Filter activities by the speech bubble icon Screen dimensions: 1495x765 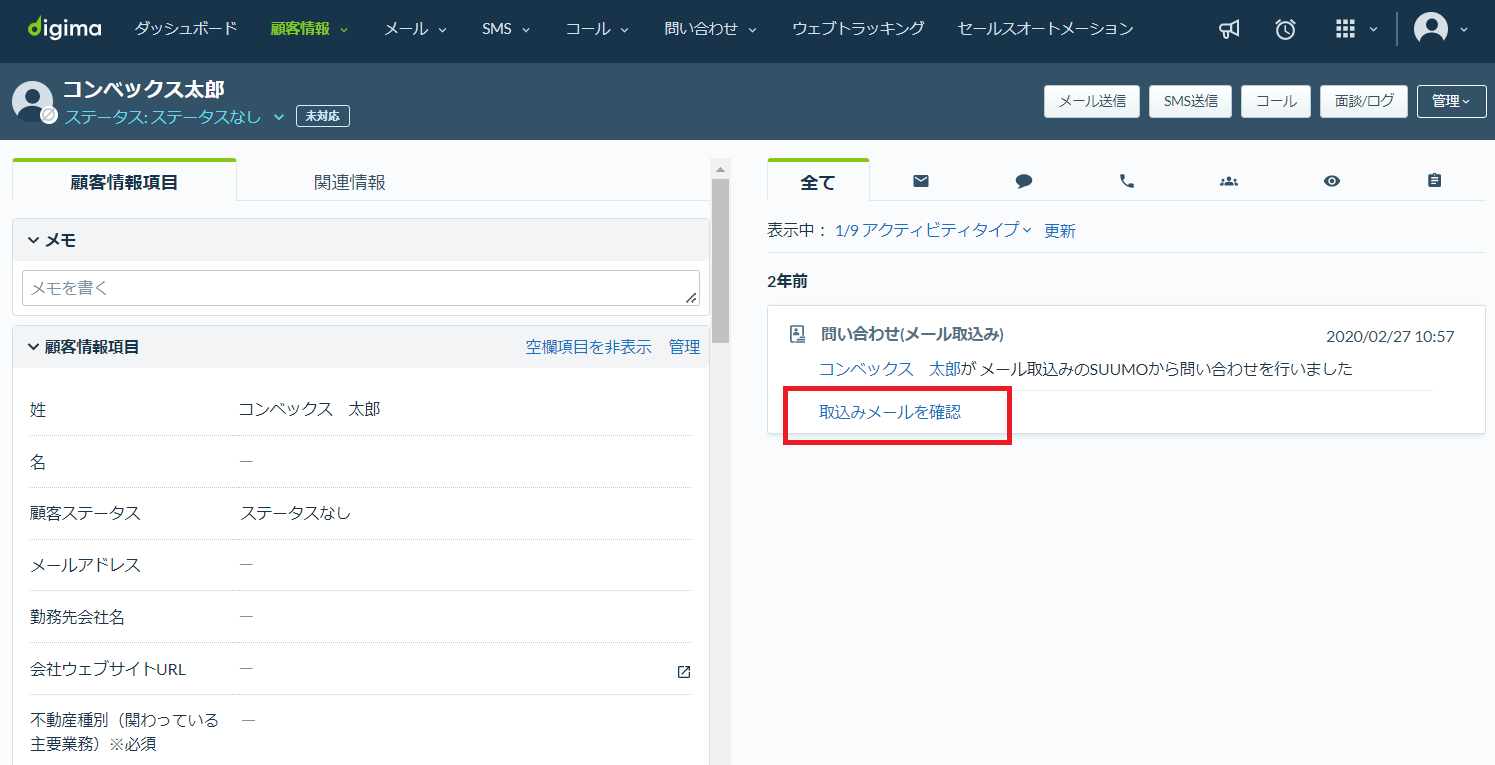point(1023,181)
